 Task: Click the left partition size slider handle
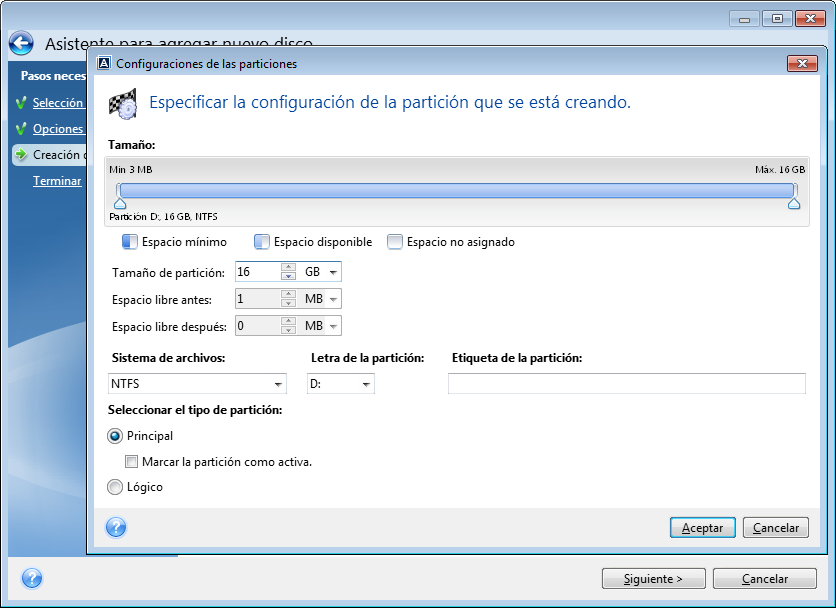[x=120, y=204]
